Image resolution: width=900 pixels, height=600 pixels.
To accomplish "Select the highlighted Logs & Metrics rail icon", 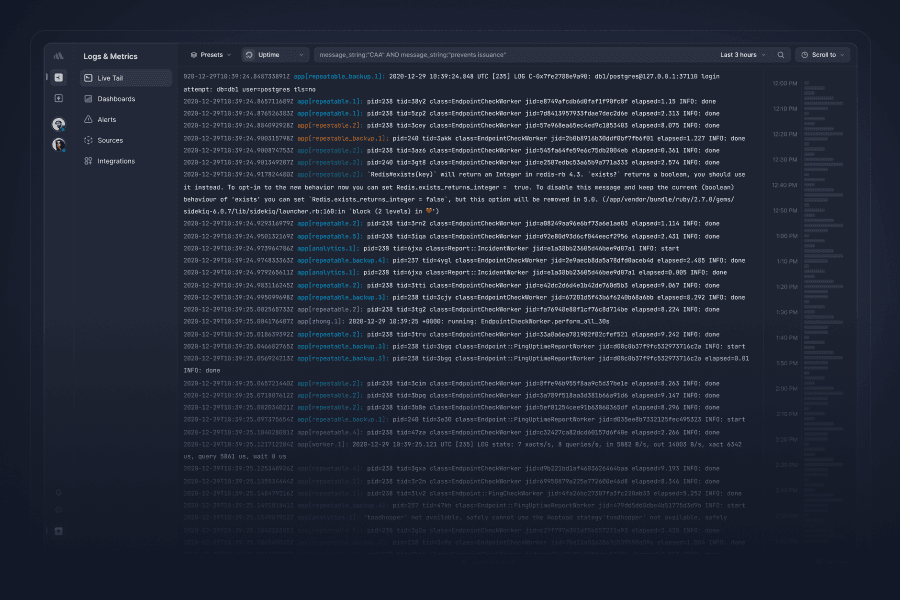I will pos(59,77).
